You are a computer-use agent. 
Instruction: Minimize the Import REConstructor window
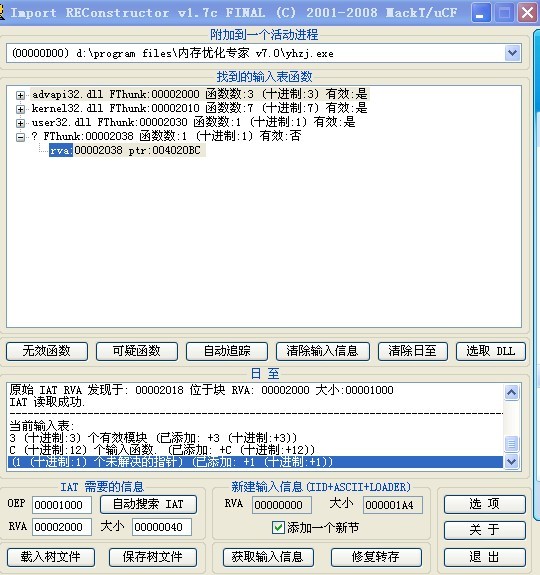(x=481, y=13)
